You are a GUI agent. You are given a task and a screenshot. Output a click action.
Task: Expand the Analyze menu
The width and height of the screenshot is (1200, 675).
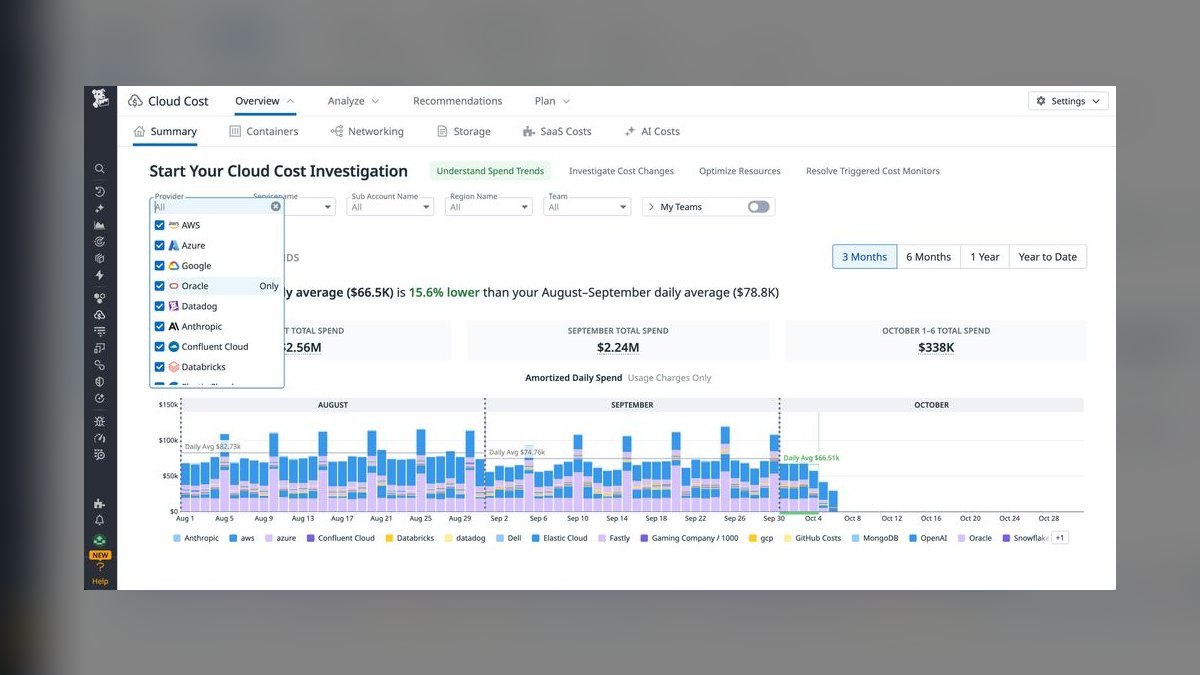[x=353, y=101]
